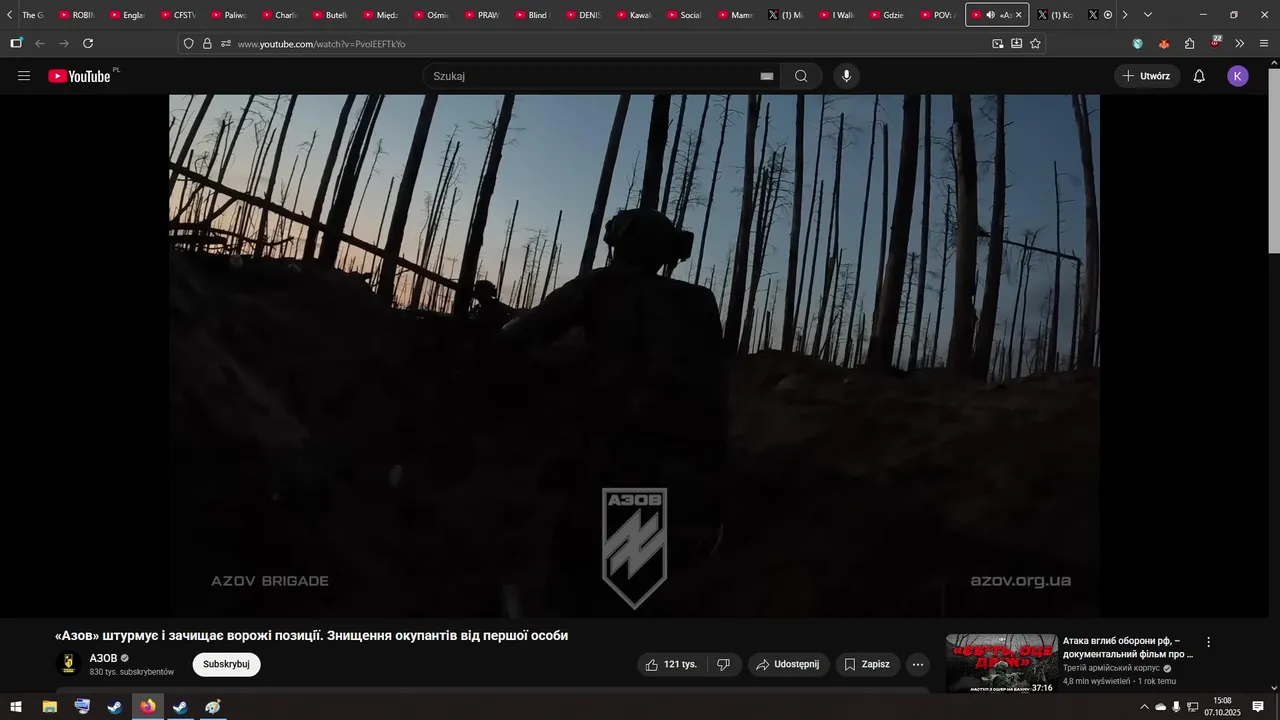Go forward with browser forward arrow
This screenshot has height=720, width=1280.
64,43
